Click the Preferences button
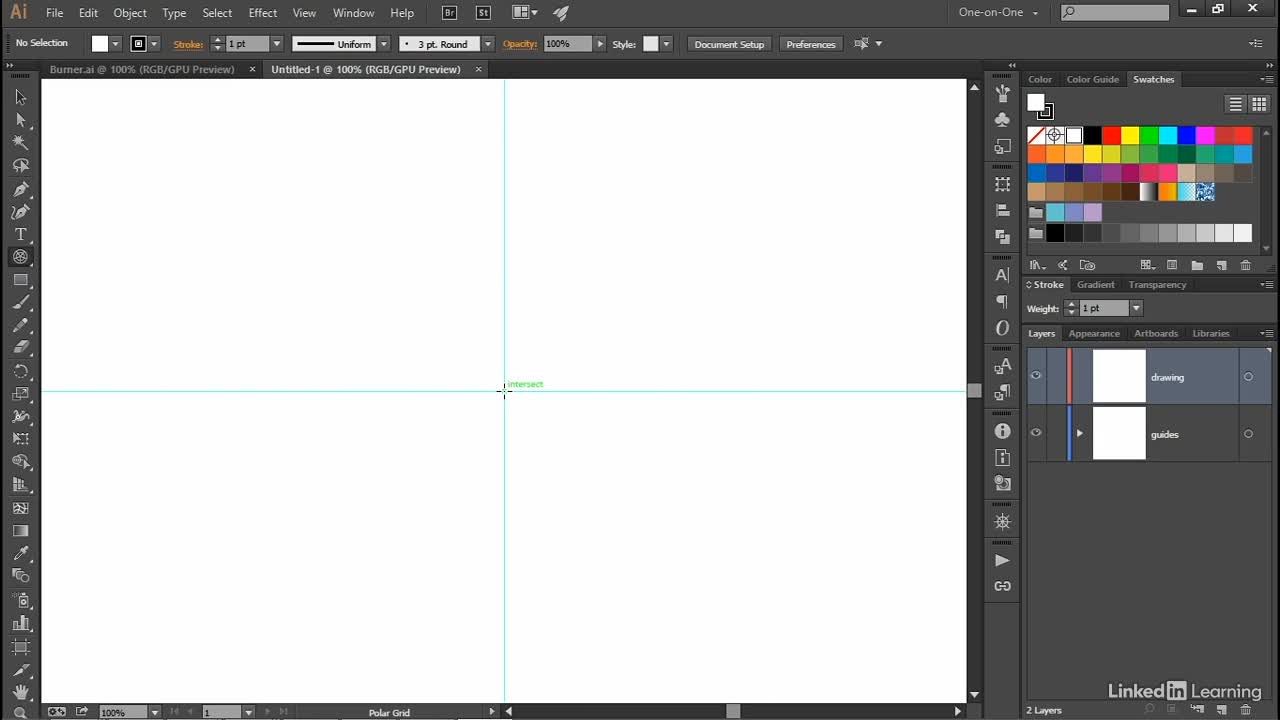This screenshot has width=1280, height=720. coord(810,44)
